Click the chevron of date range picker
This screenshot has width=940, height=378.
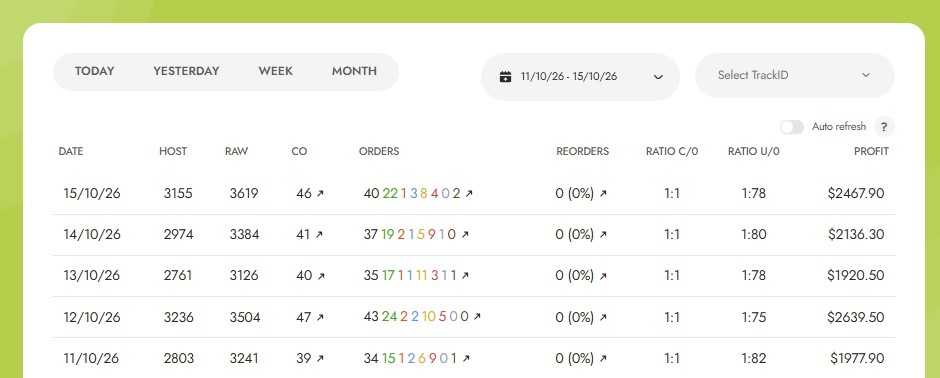point(658,77)
